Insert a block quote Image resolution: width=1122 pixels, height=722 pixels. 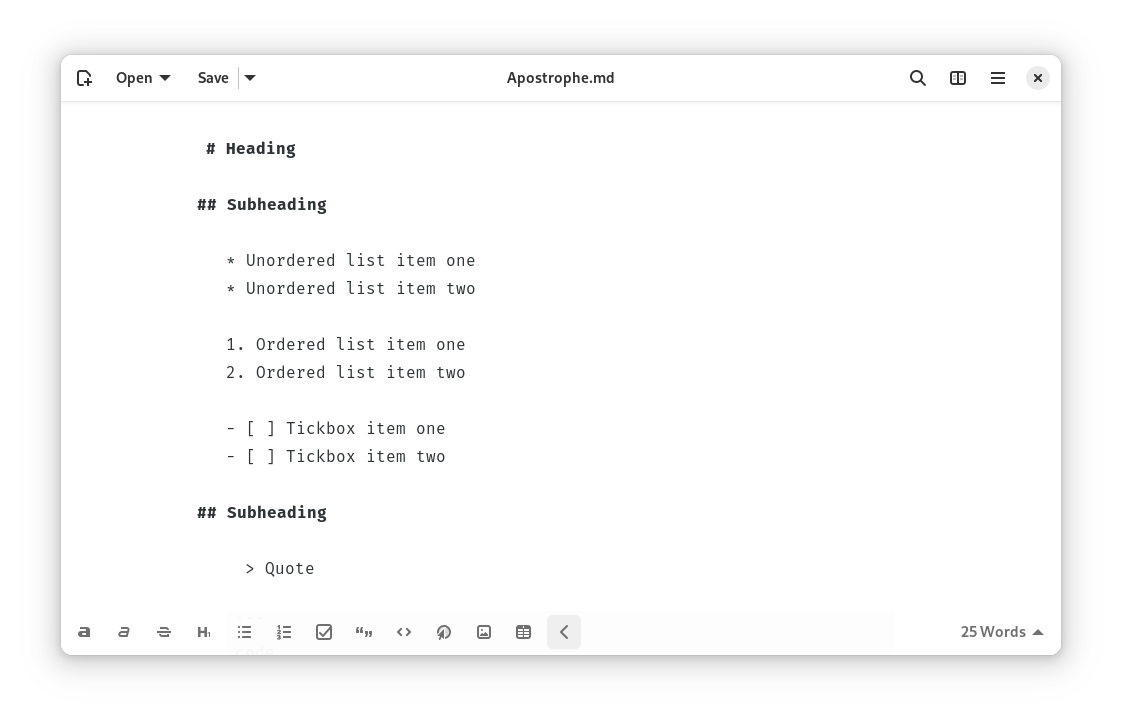364,632
